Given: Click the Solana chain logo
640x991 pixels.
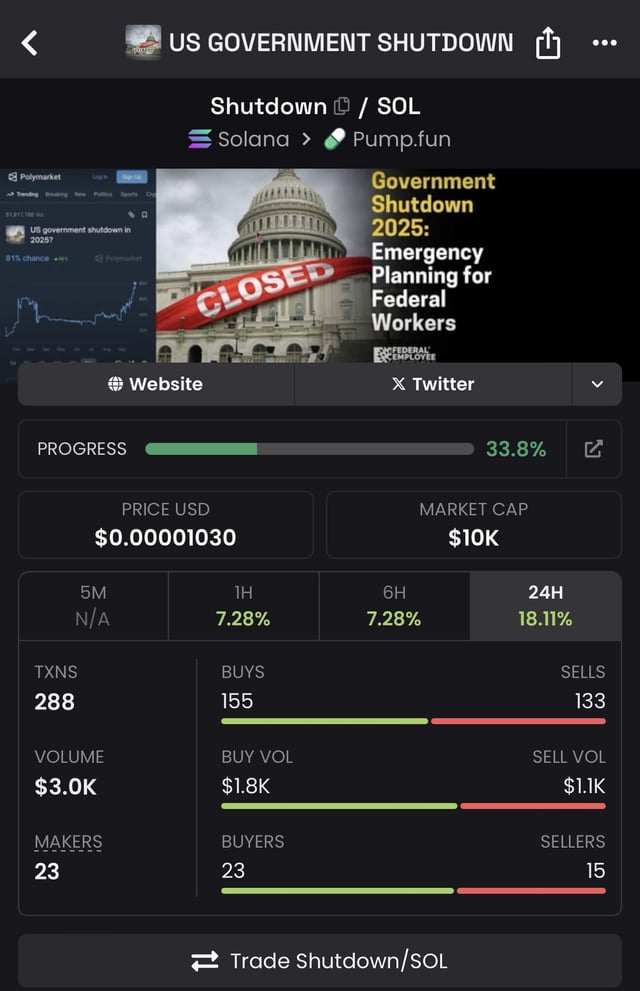Looking at the screenshot, I should [200, 139].
